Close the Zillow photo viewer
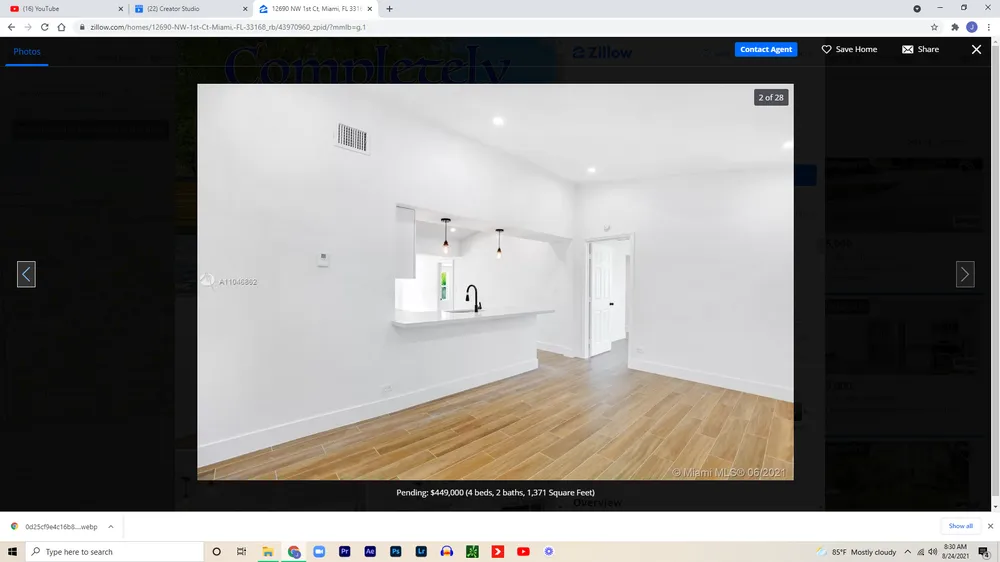The image size is (1000, 562). click(x=976, y=49)
